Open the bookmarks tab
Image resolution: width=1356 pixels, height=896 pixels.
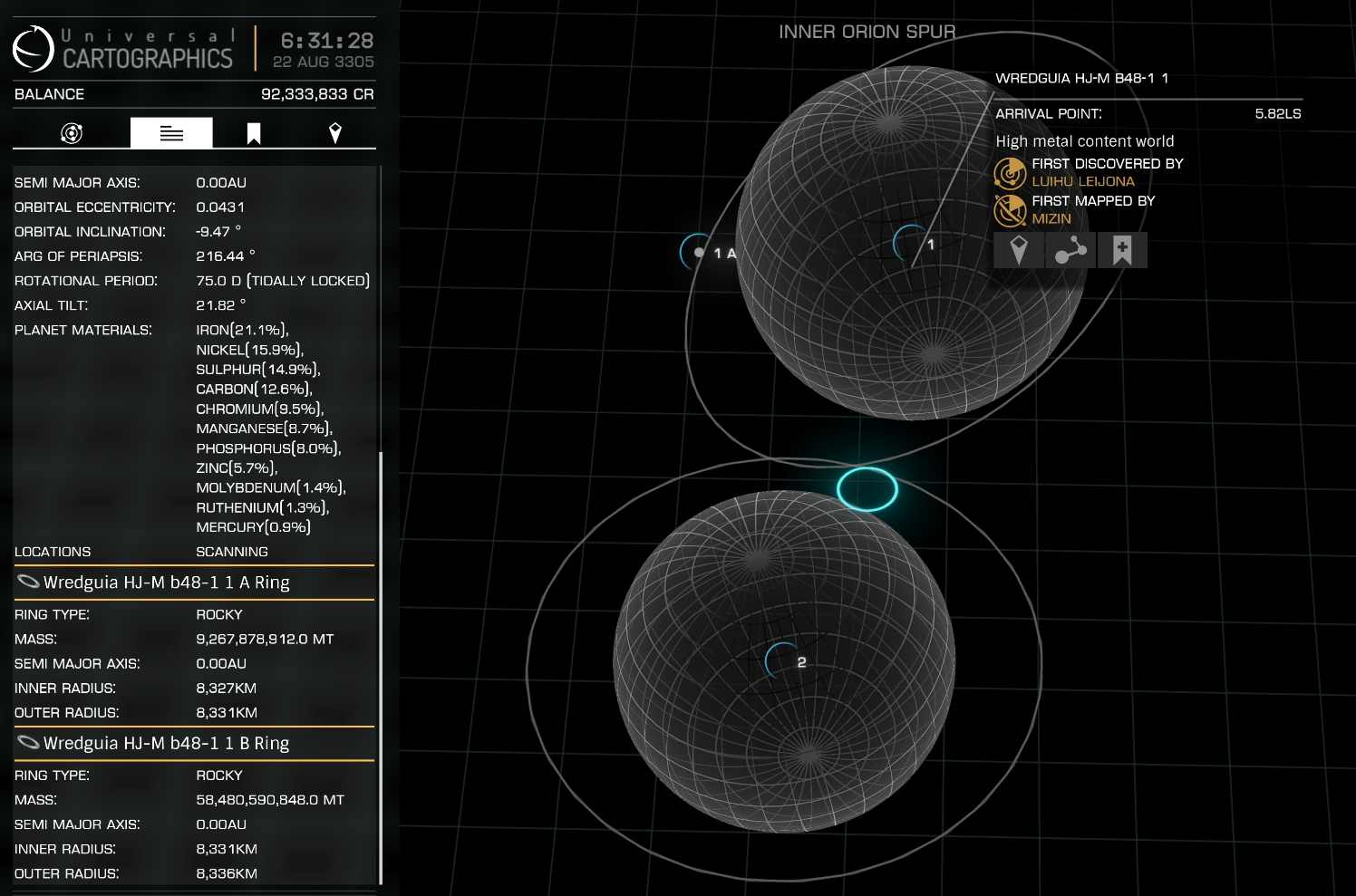254,134
